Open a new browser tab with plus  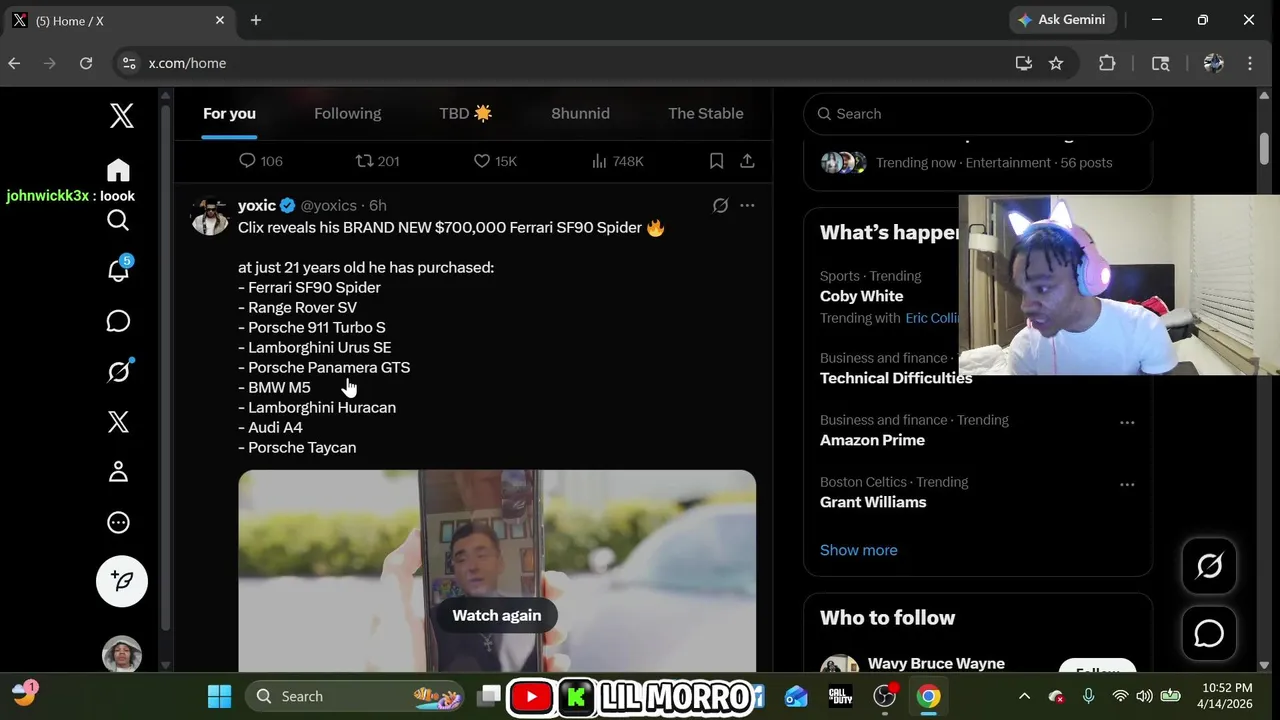pyautogui.click(x=256, y=20)
